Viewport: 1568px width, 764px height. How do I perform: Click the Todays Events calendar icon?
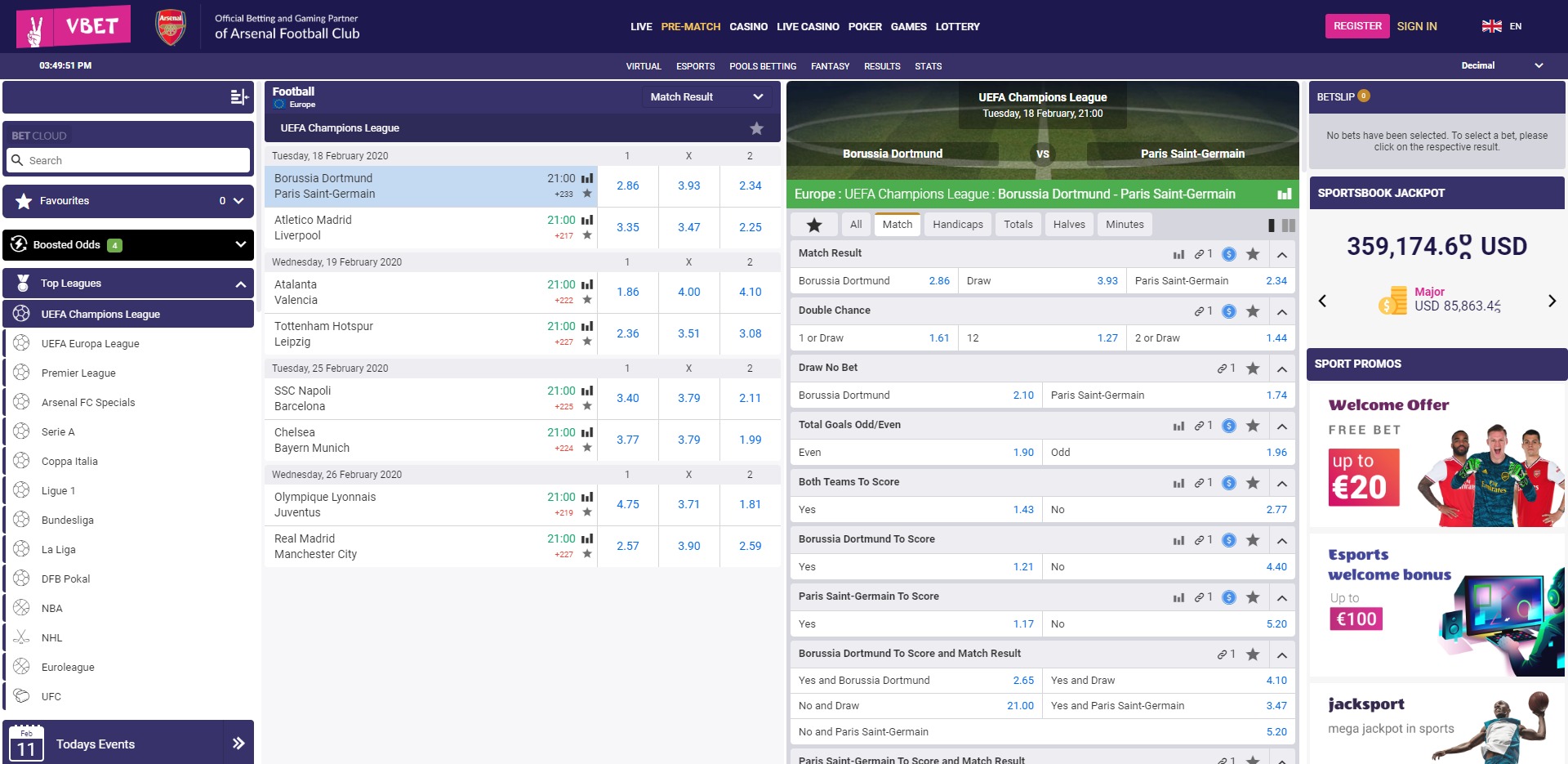pyautogui.click(x=26, y=744)
